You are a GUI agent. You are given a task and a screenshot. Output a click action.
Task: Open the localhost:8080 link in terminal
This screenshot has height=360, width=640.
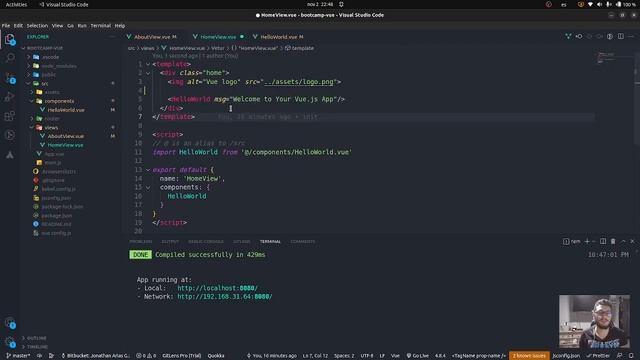coord(217,288)
